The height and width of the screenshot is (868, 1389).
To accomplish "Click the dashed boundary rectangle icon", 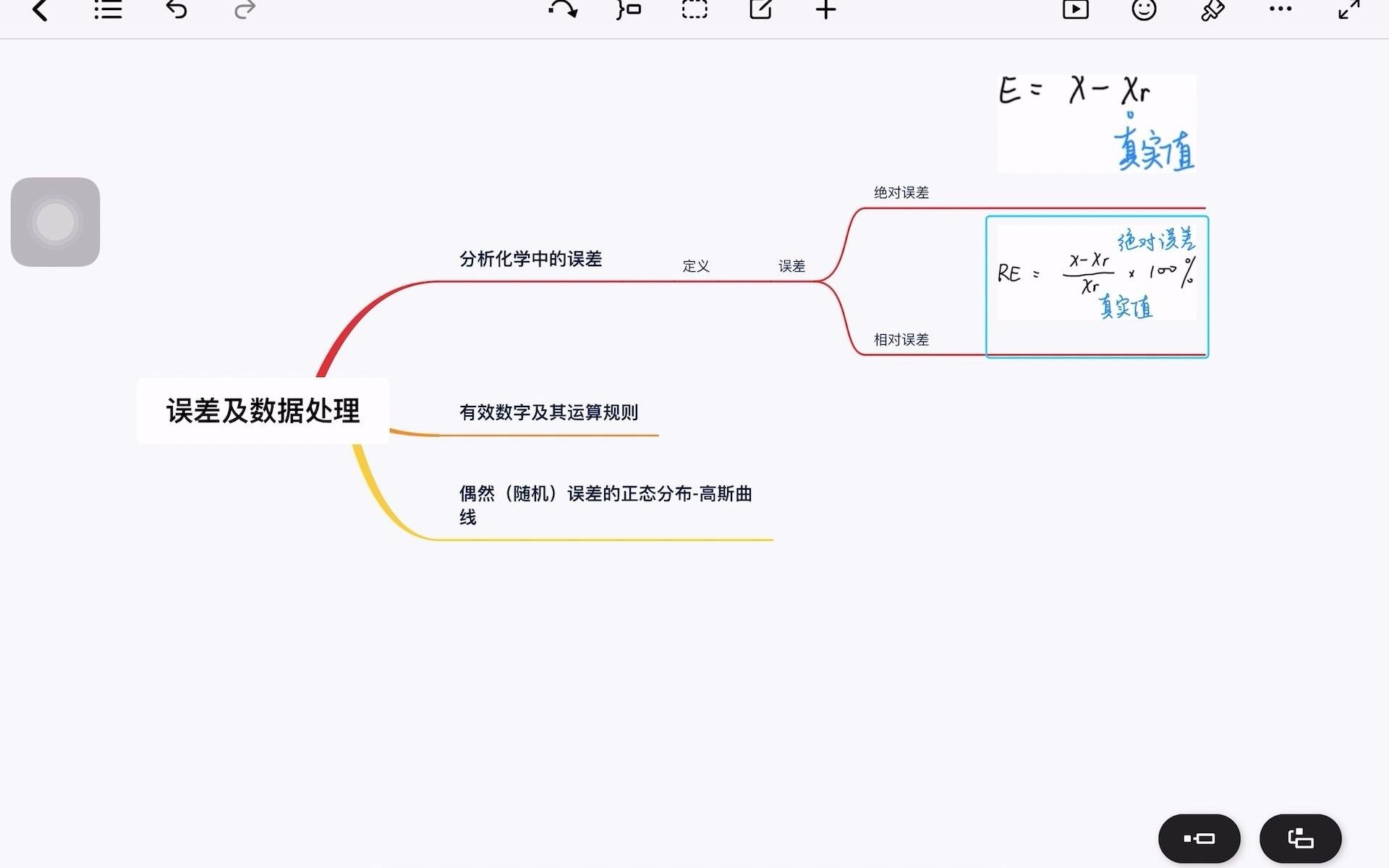I will (694, 10).
